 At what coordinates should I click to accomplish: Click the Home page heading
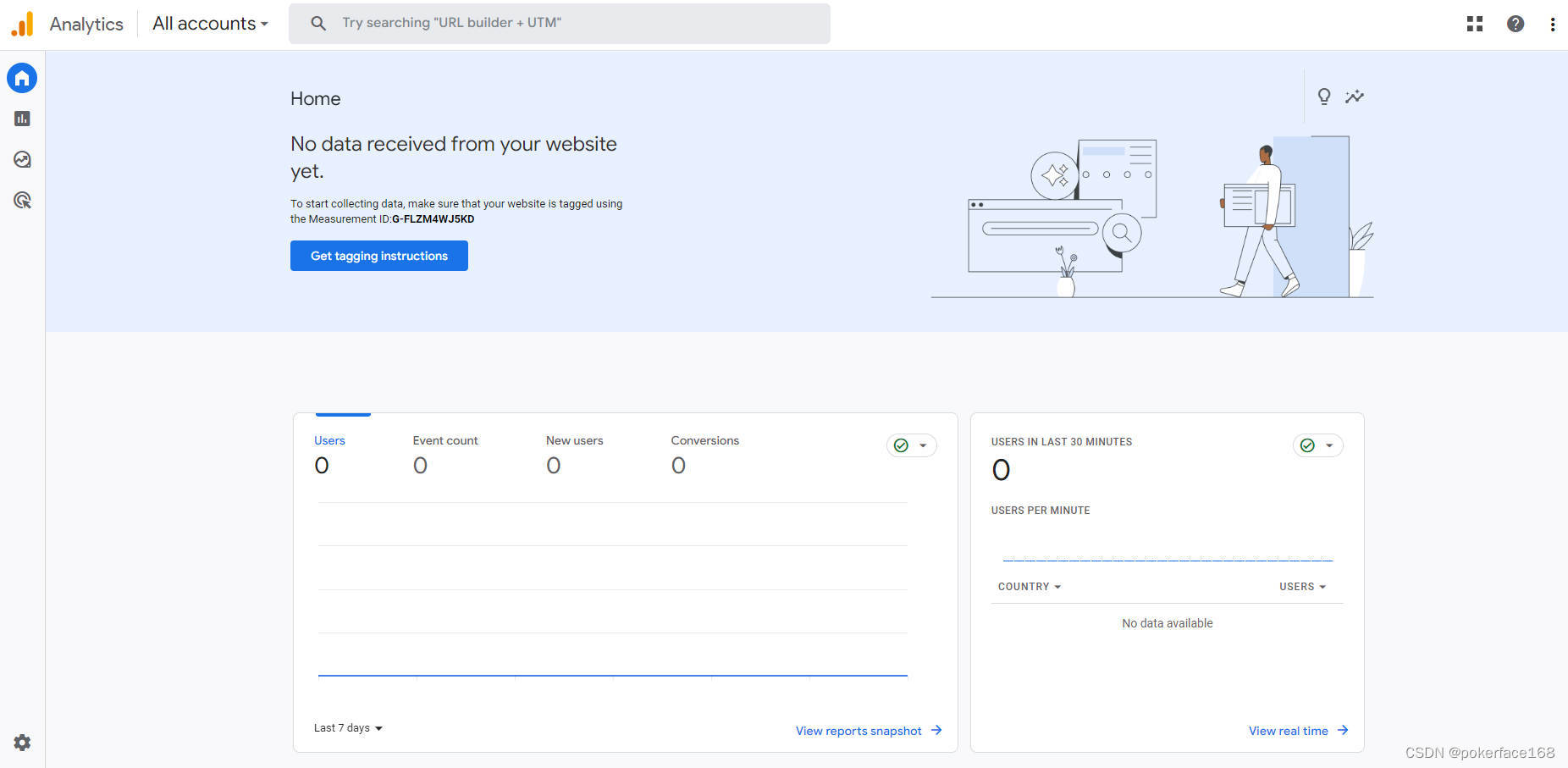point(316,99)
